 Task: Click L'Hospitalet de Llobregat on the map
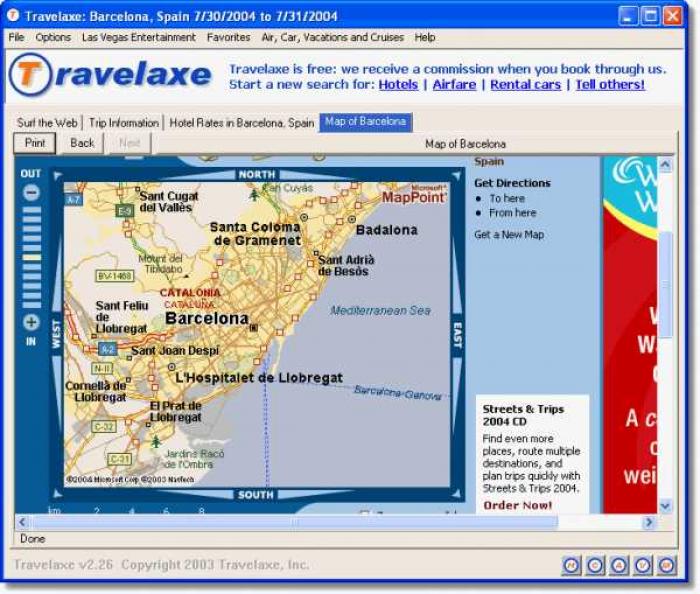click(x=259, y=378)
